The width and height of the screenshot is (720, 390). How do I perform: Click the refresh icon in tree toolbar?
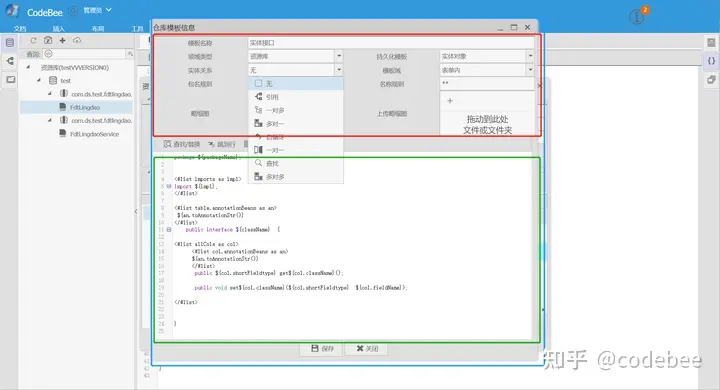(x=33, y=40)
